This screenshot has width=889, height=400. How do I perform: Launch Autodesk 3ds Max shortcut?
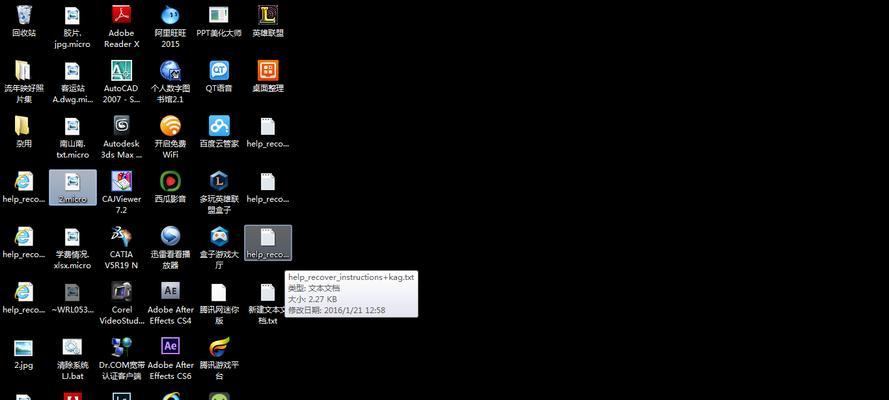pyautogui.click(x=121, y=138)
